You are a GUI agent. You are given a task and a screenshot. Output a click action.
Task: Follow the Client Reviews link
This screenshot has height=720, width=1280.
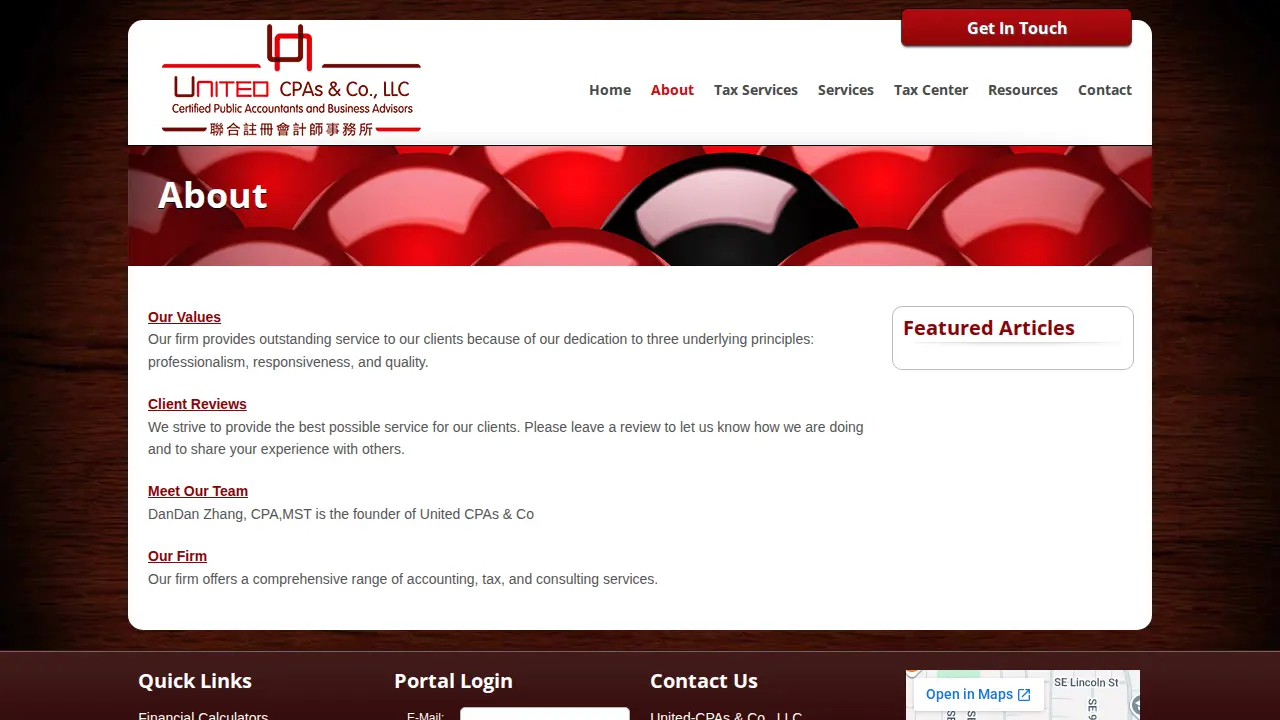pyautogui.click(x=197, y=404)
